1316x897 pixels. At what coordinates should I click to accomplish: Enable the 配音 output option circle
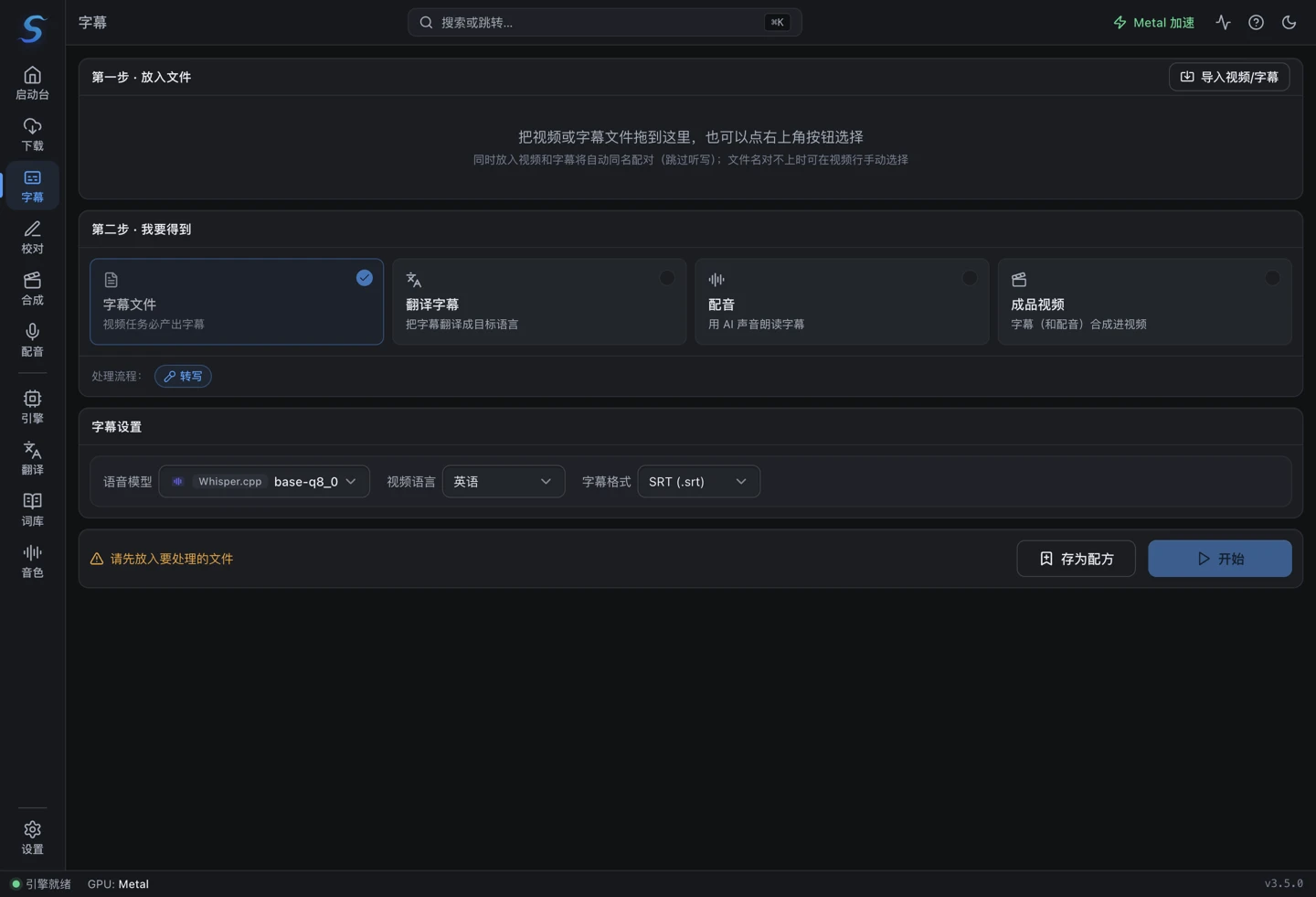(x=970, y=278)
